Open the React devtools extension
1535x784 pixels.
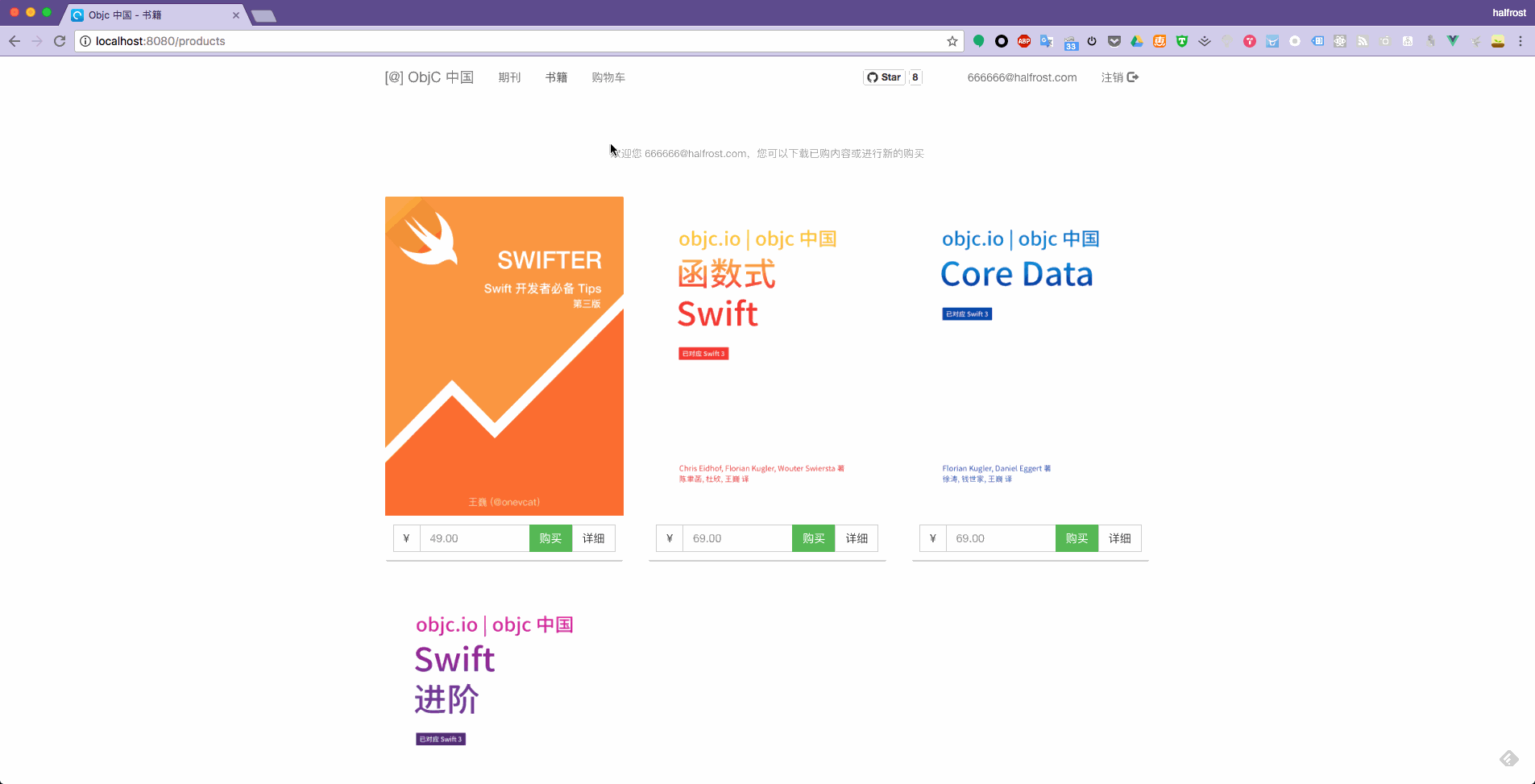click(x=1340, y=41)
